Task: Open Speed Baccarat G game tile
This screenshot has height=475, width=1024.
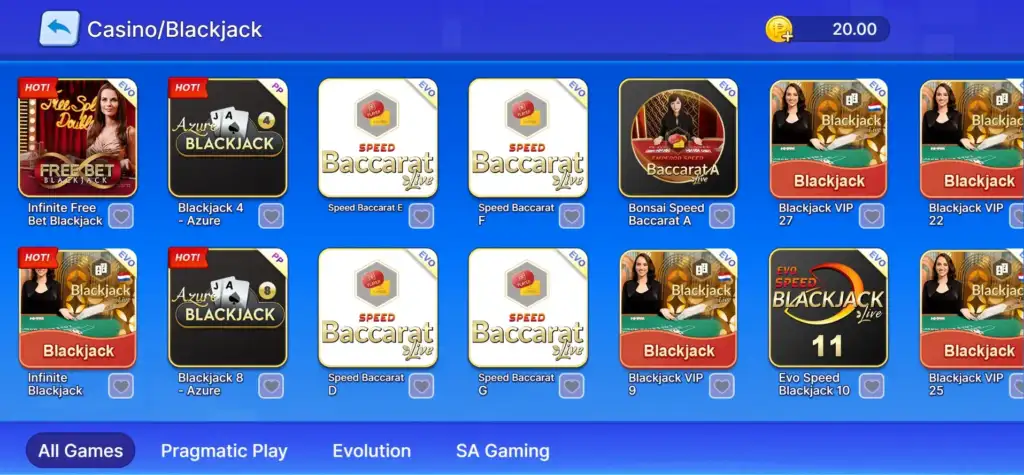Action: tap(528, 308)
